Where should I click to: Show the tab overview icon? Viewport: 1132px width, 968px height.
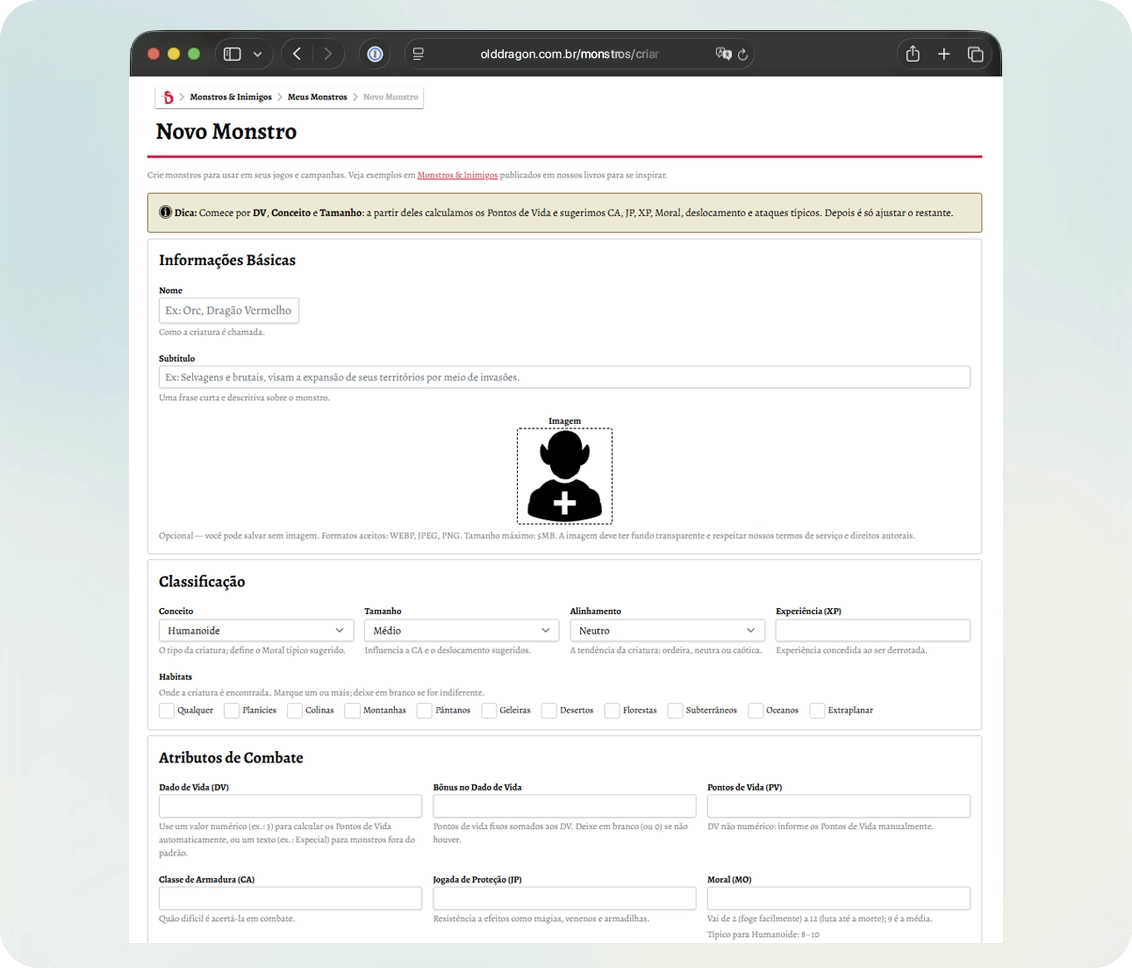975,54
